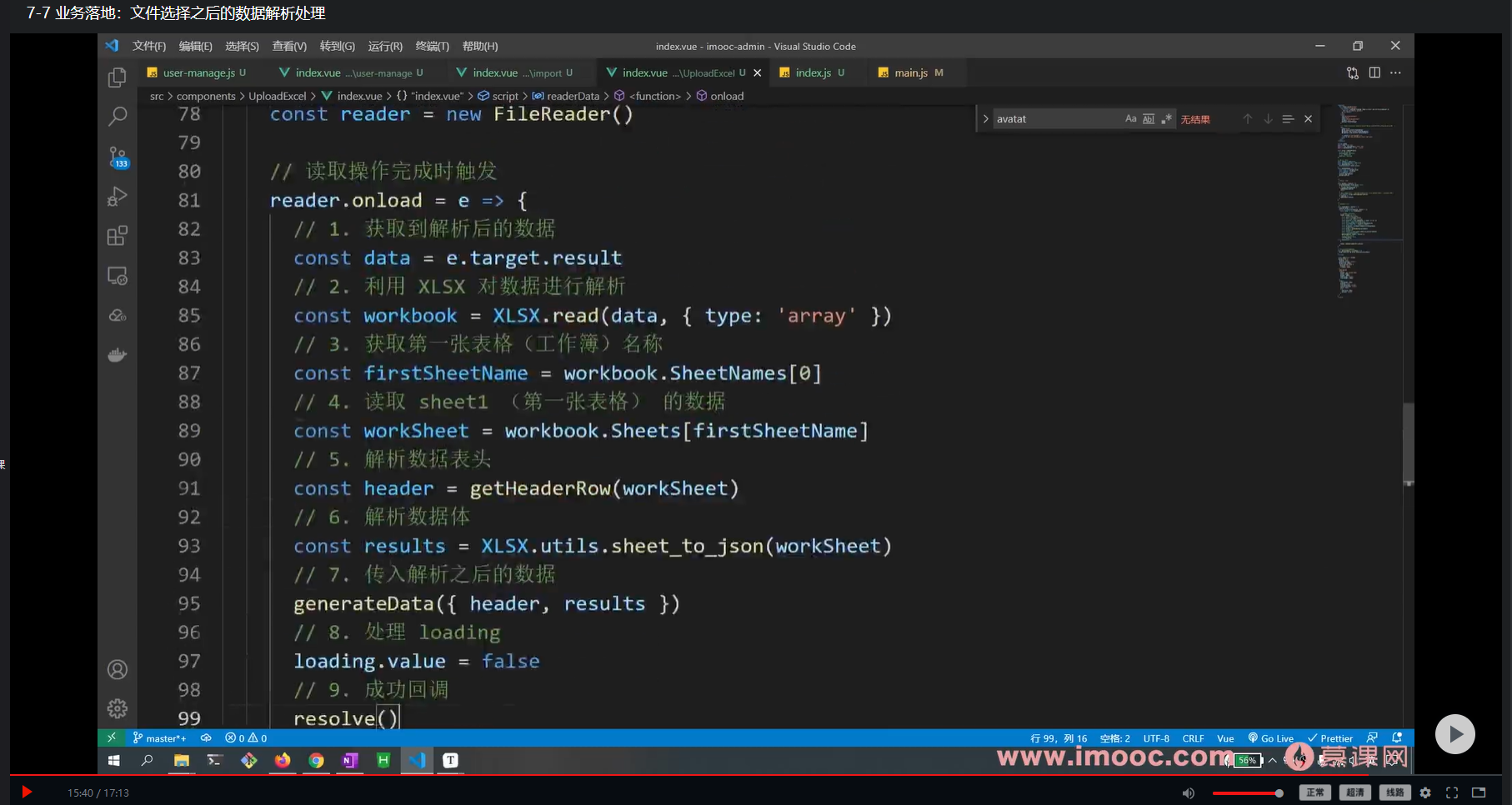Toggle video player fullscreen
Screen dimensions: 1512x805
(x=1452, y=793)
